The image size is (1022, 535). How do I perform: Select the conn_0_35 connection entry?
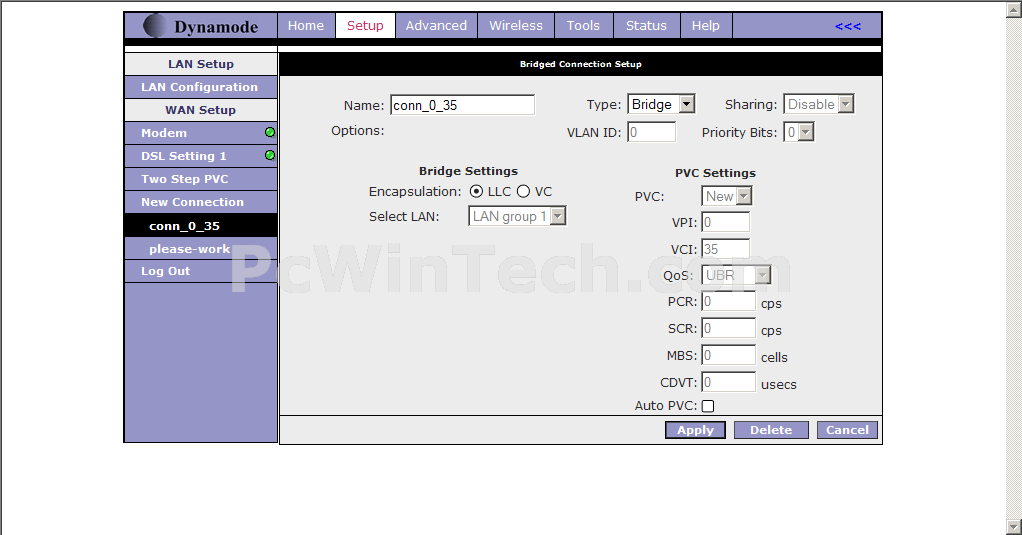[x=201, y=225]
